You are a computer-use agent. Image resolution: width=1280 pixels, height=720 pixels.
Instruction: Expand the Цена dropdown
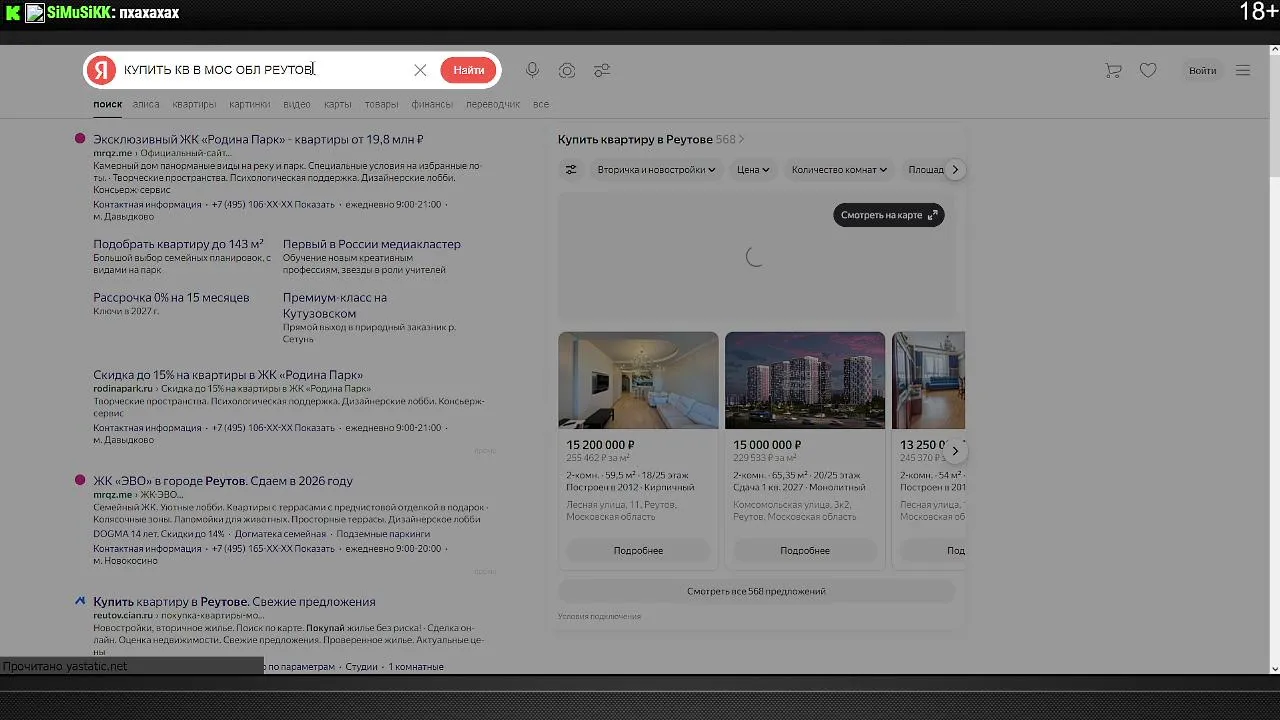[x=753, y=170]
